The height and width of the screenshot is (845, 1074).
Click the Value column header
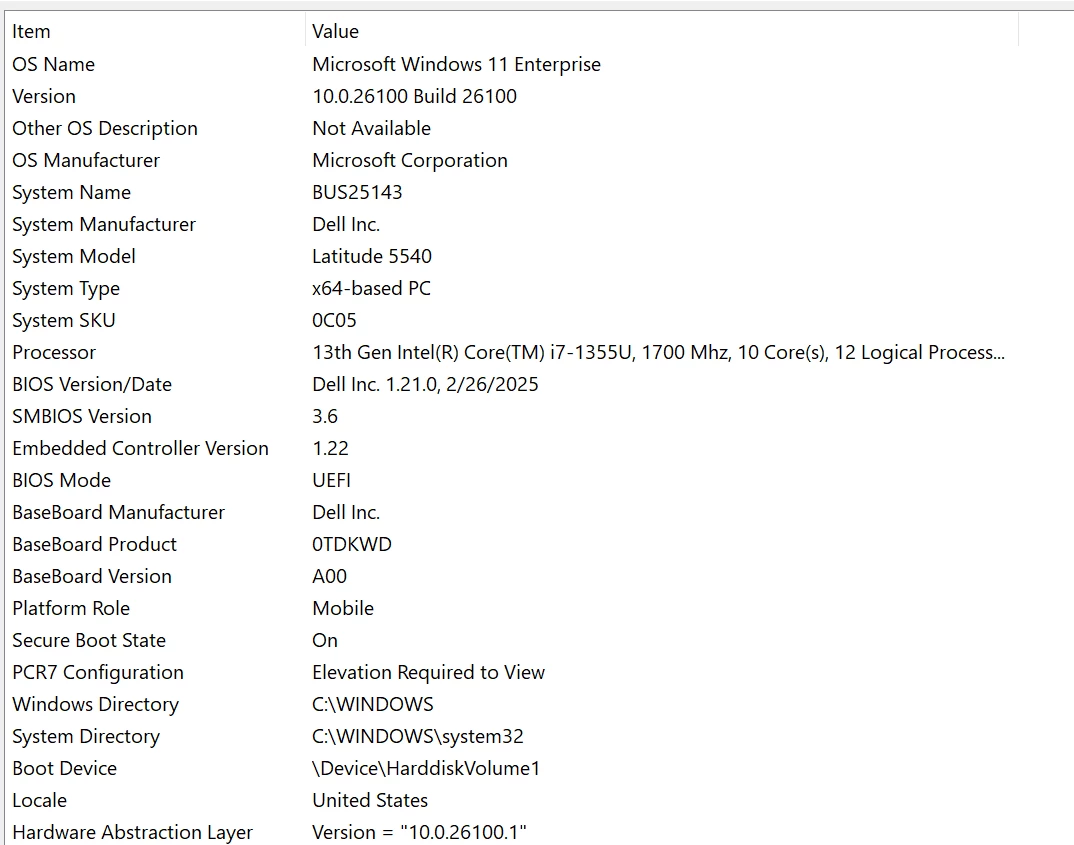[x=662, y=31]
